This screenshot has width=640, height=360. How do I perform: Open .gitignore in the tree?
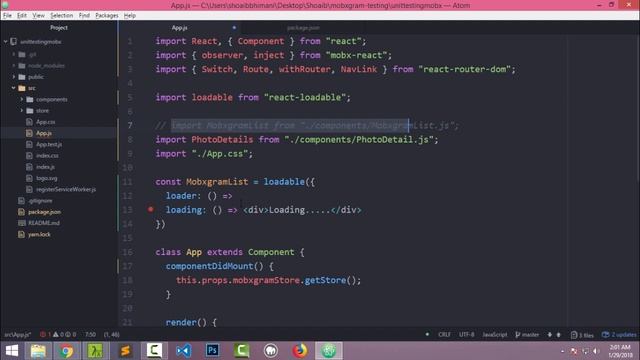[40, 201]
